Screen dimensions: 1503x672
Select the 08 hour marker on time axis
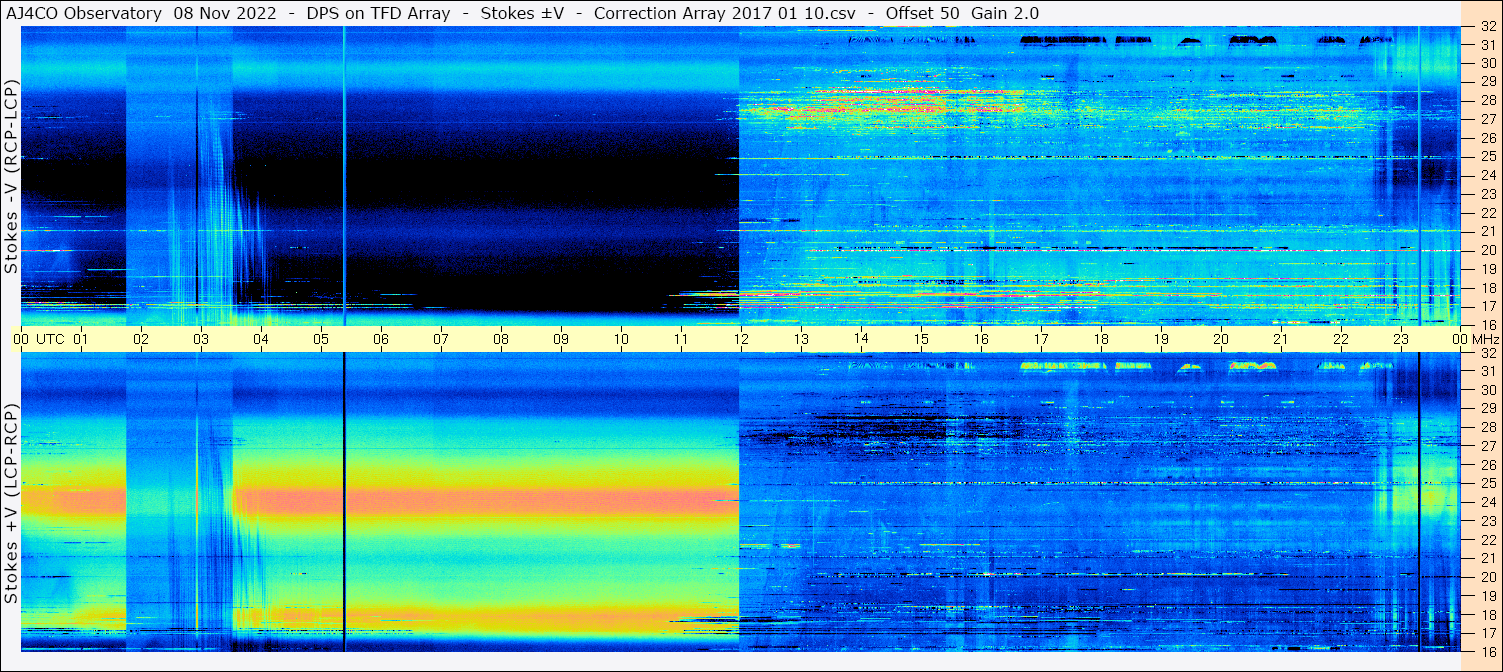[x=501, y=339]
